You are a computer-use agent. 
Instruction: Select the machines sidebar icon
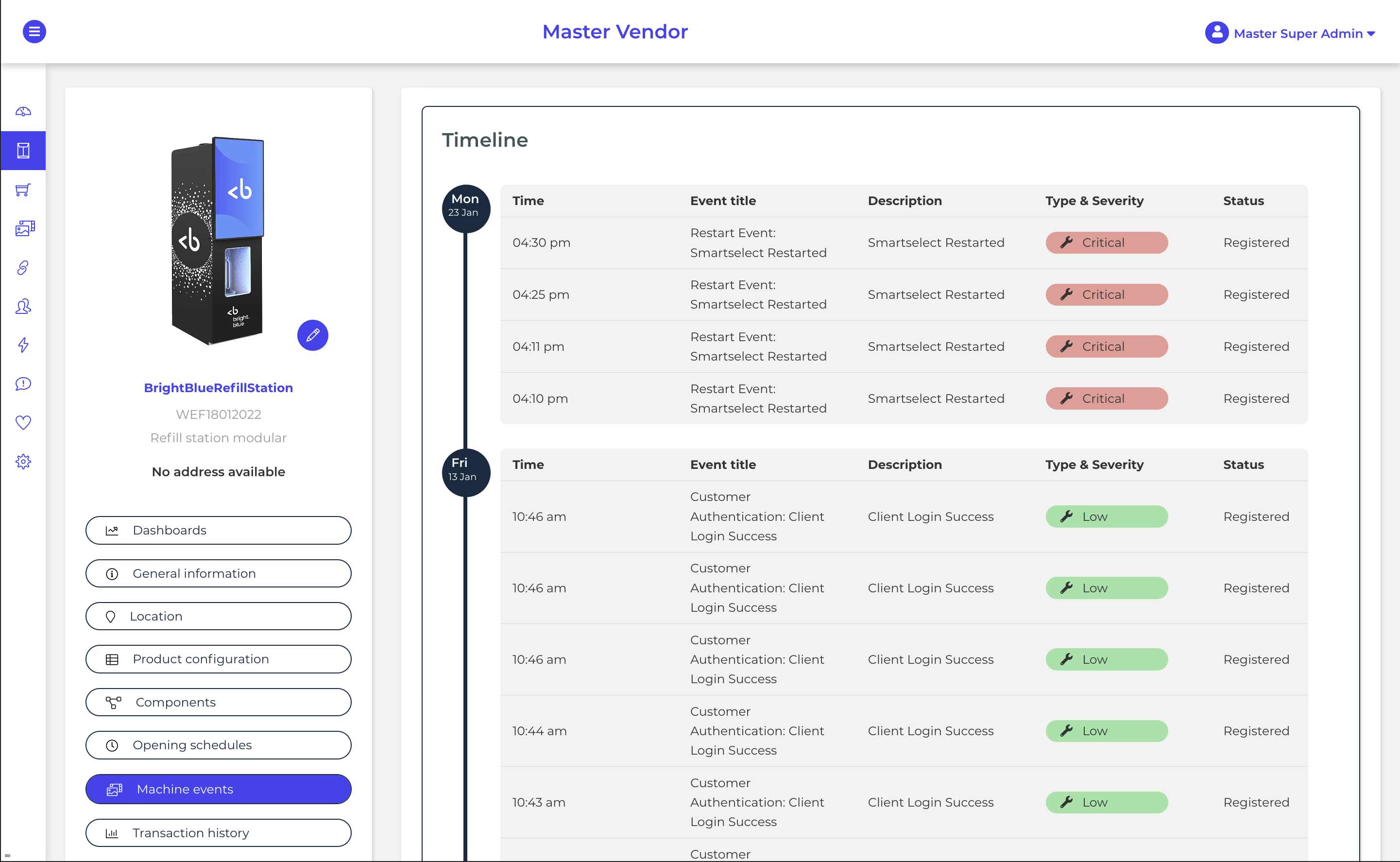click(23, 151)
